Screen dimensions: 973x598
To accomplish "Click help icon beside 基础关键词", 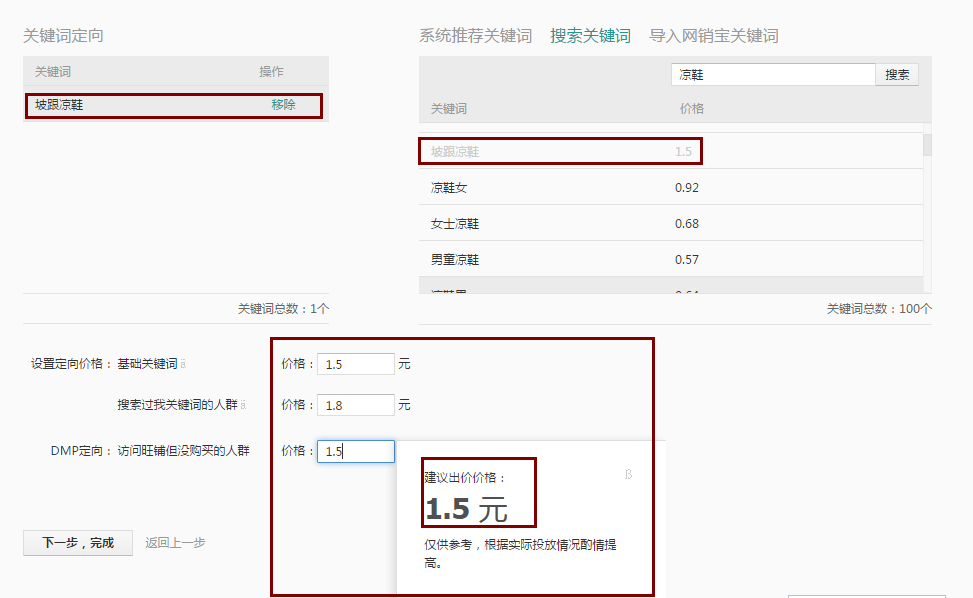I will pyautogui.click(x=184, y=365).
